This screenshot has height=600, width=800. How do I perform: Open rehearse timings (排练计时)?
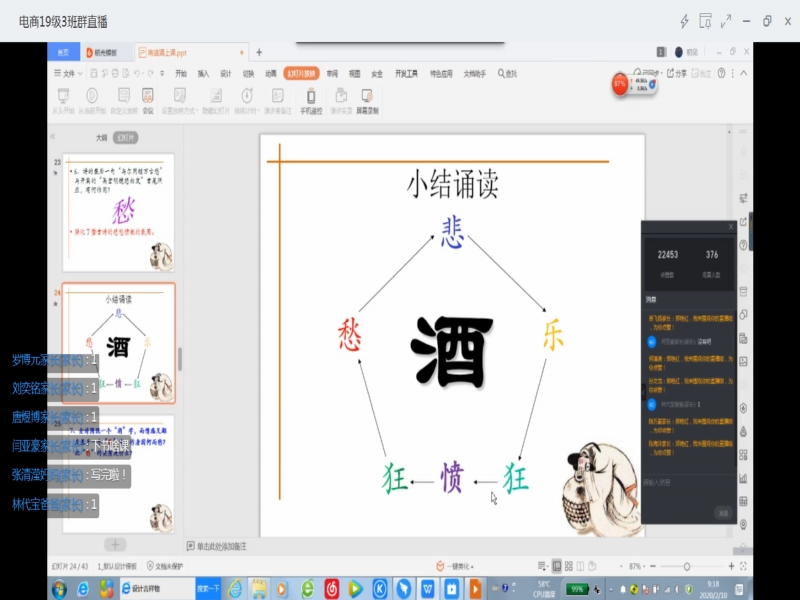tap(247, 101)
